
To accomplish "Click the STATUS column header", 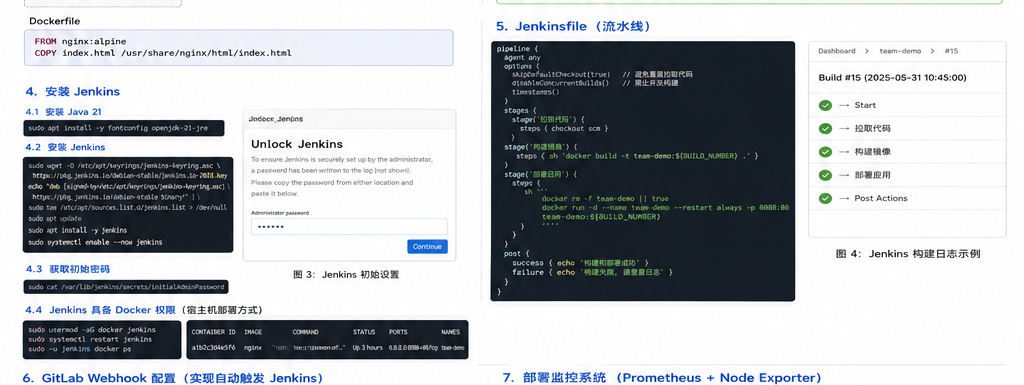I will point(364,332).
